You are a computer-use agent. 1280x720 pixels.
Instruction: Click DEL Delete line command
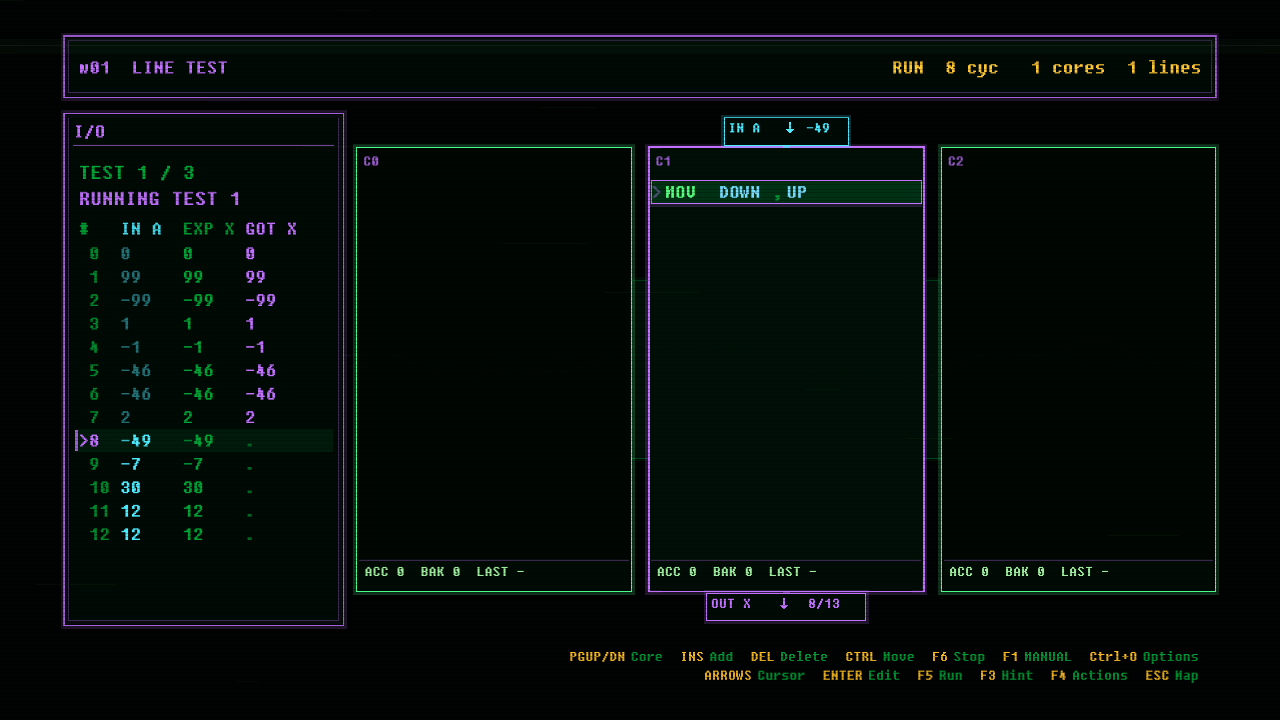click(x=789, y=657)
